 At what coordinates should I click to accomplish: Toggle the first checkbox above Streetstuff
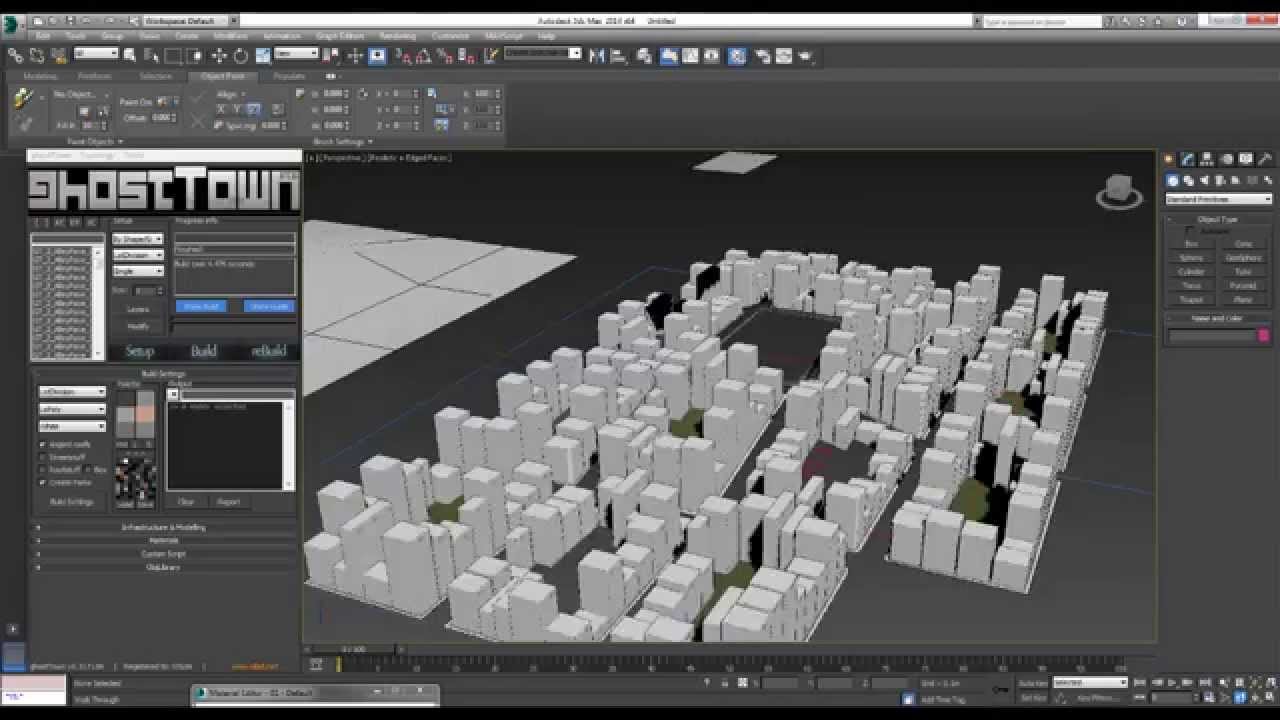(43, 444)
